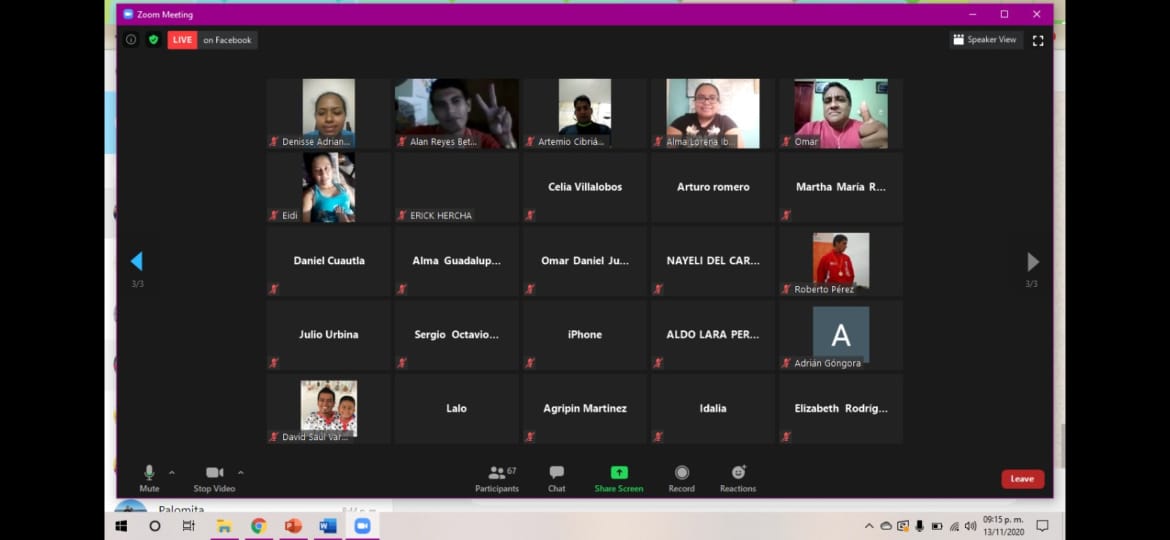This screenshot has width=1170, height=540.
Task: Open the Reactions menu
Action: [738, 478]
